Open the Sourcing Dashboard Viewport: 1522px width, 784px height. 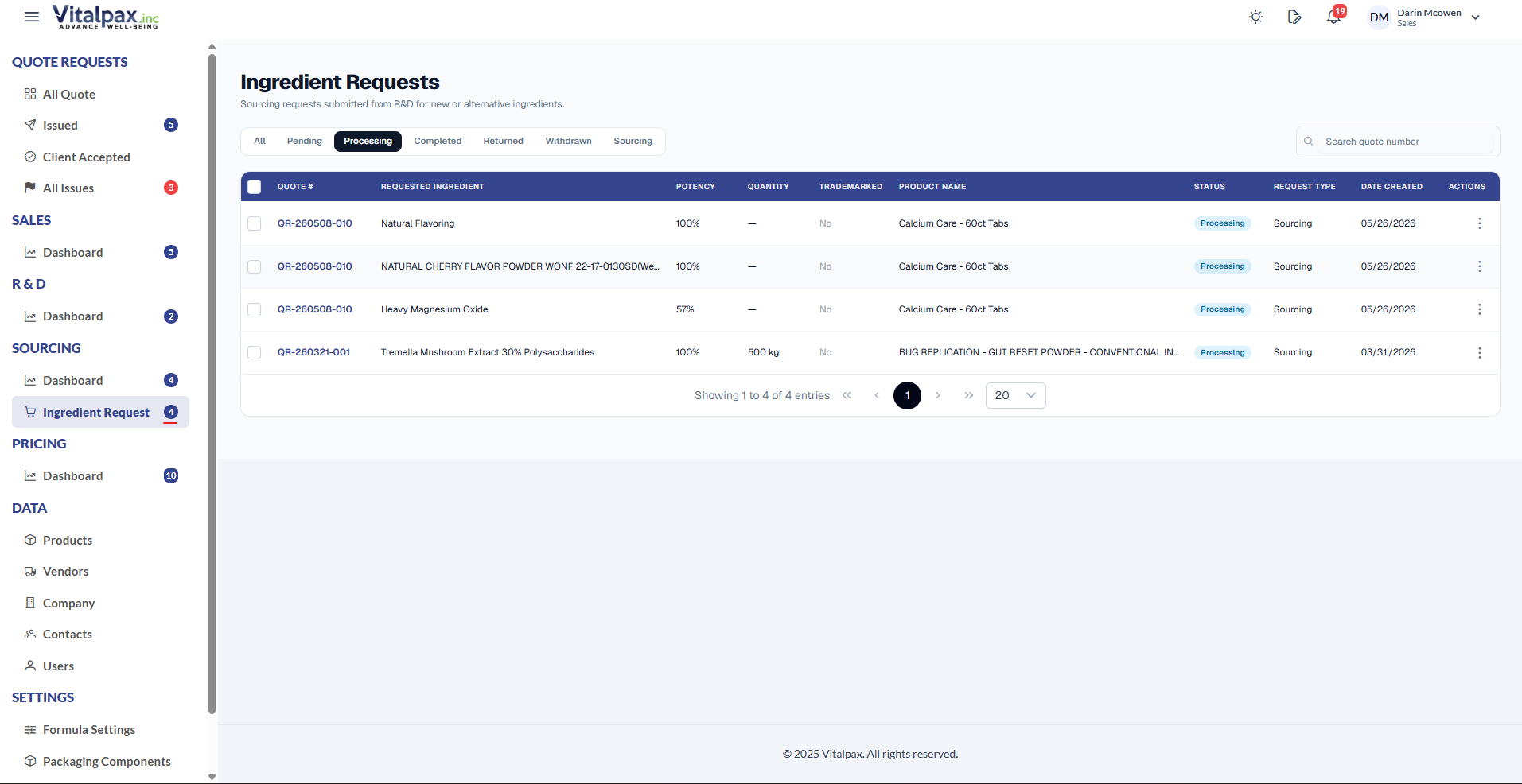click(100, 380)
